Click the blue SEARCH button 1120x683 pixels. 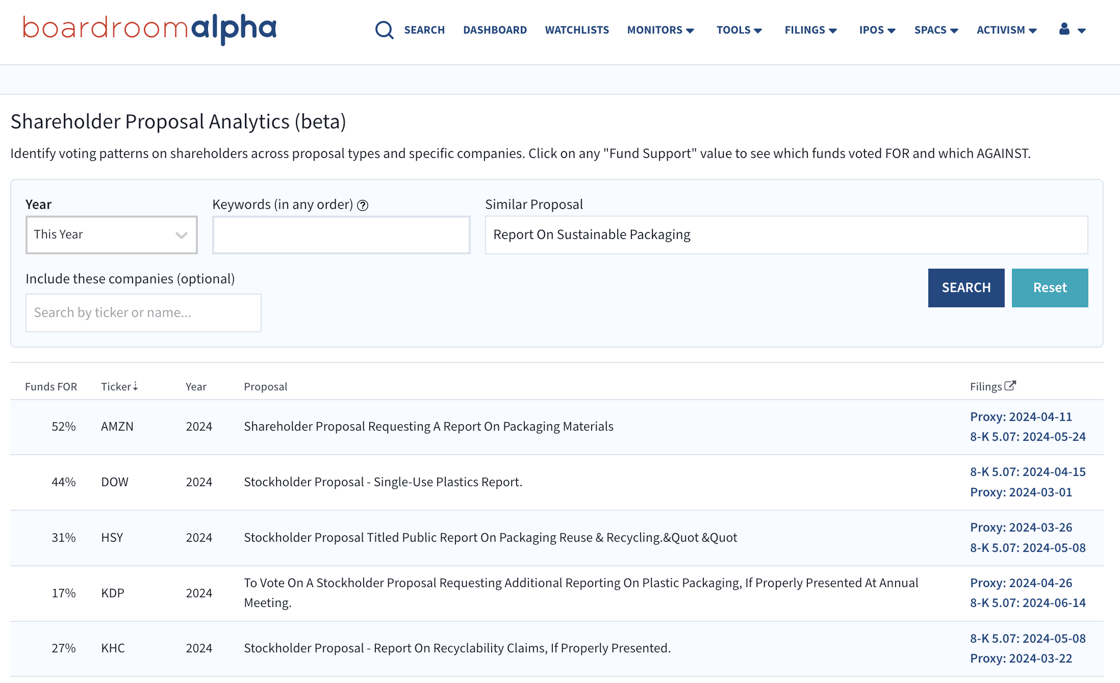tap(966, 287)
